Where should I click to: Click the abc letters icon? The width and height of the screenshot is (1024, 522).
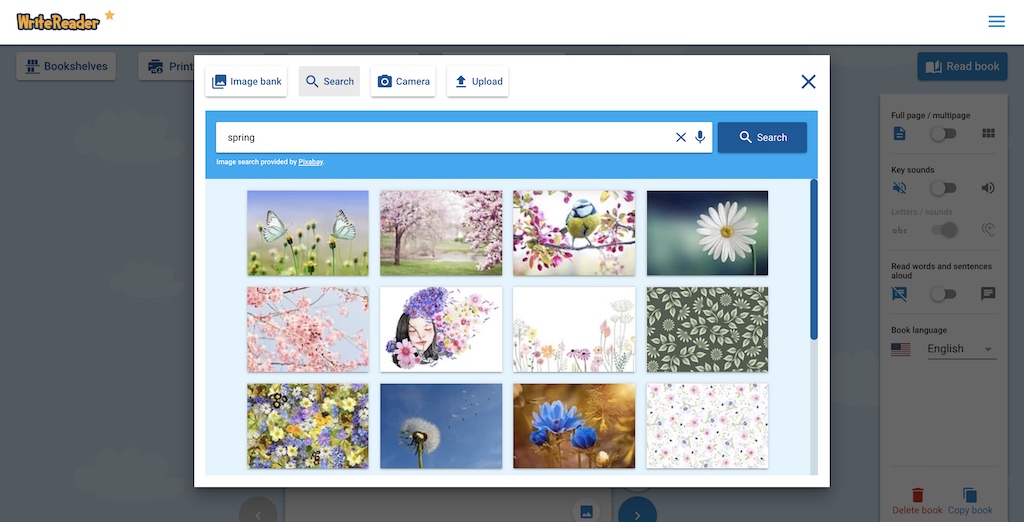coord(899,230)
